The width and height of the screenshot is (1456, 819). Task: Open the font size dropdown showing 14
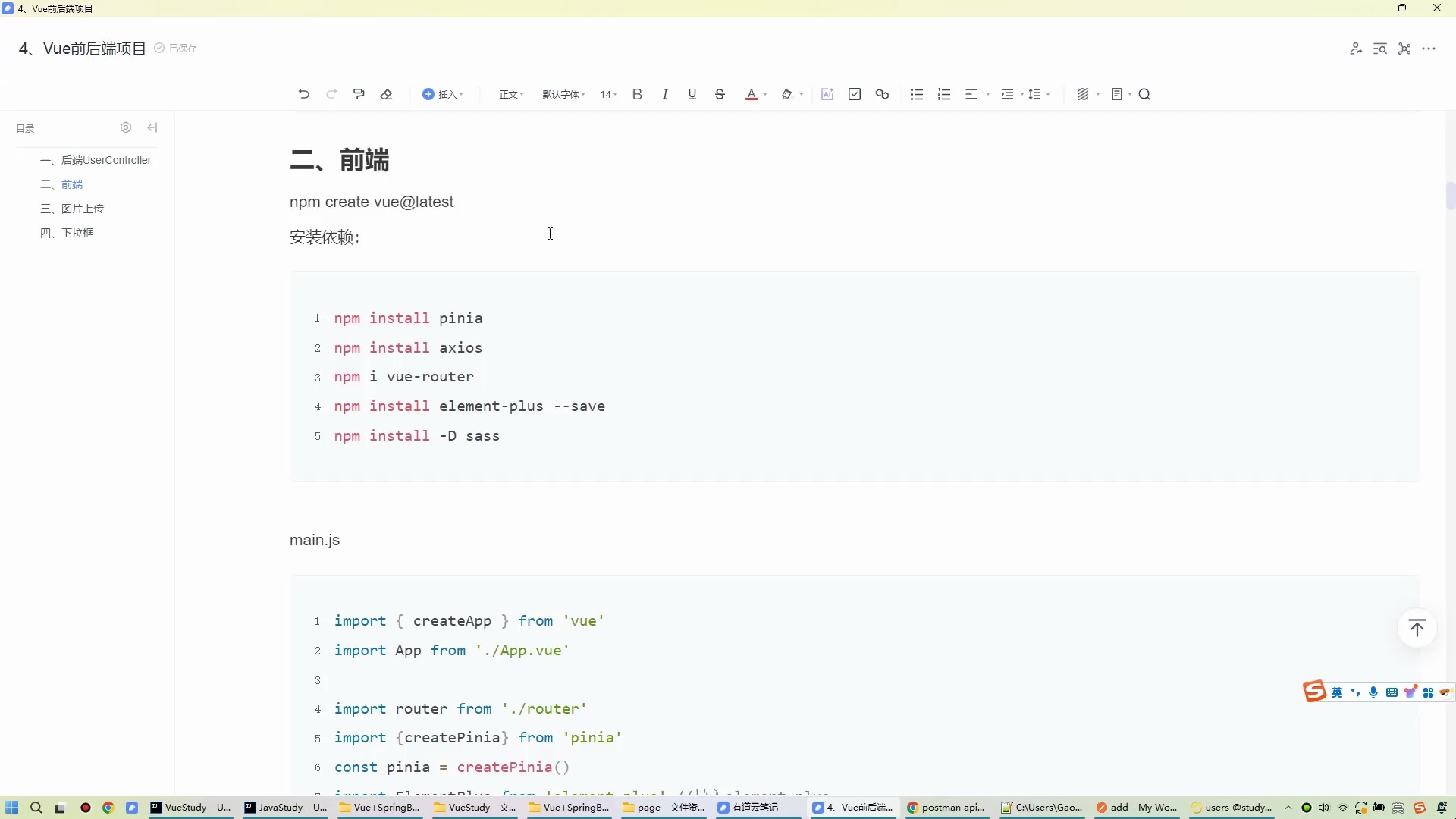click(x=607, y=93)
